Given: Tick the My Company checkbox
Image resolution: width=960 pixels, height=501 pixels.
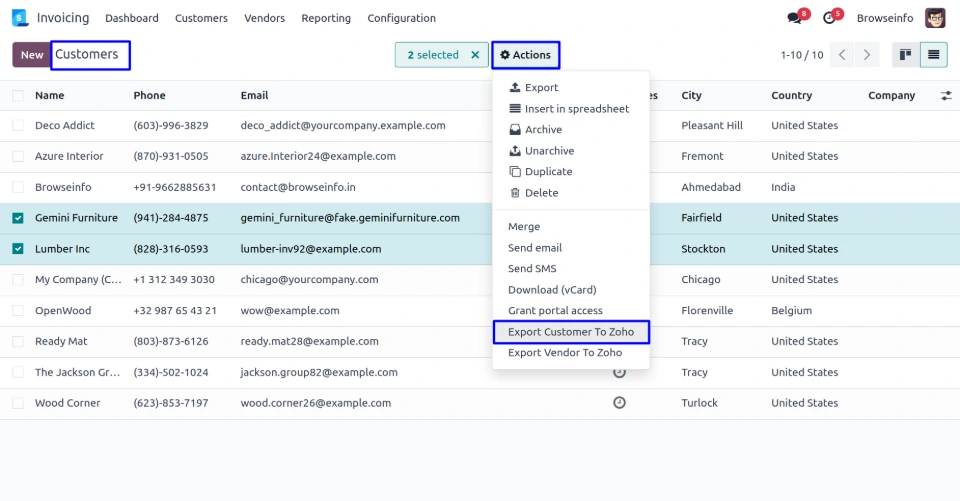Looking at the screenshot, I should [x=18, y=280].
